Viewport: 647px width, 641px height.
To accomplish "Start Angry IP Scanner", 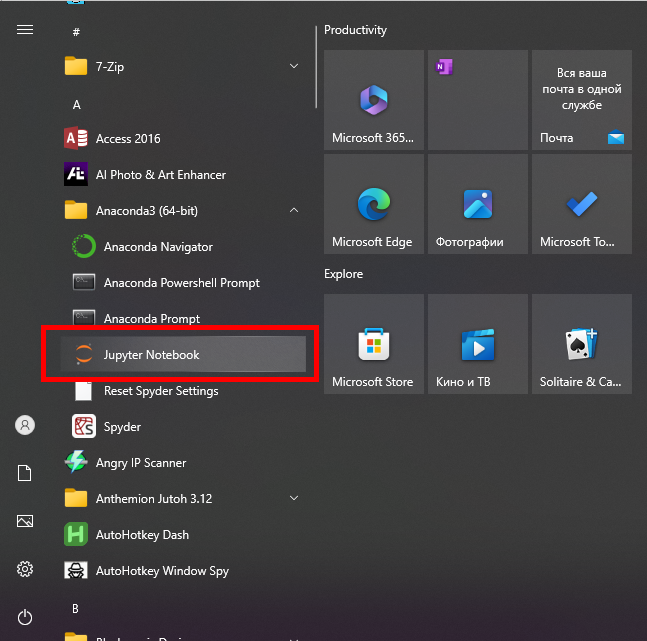I will (140, 463).
